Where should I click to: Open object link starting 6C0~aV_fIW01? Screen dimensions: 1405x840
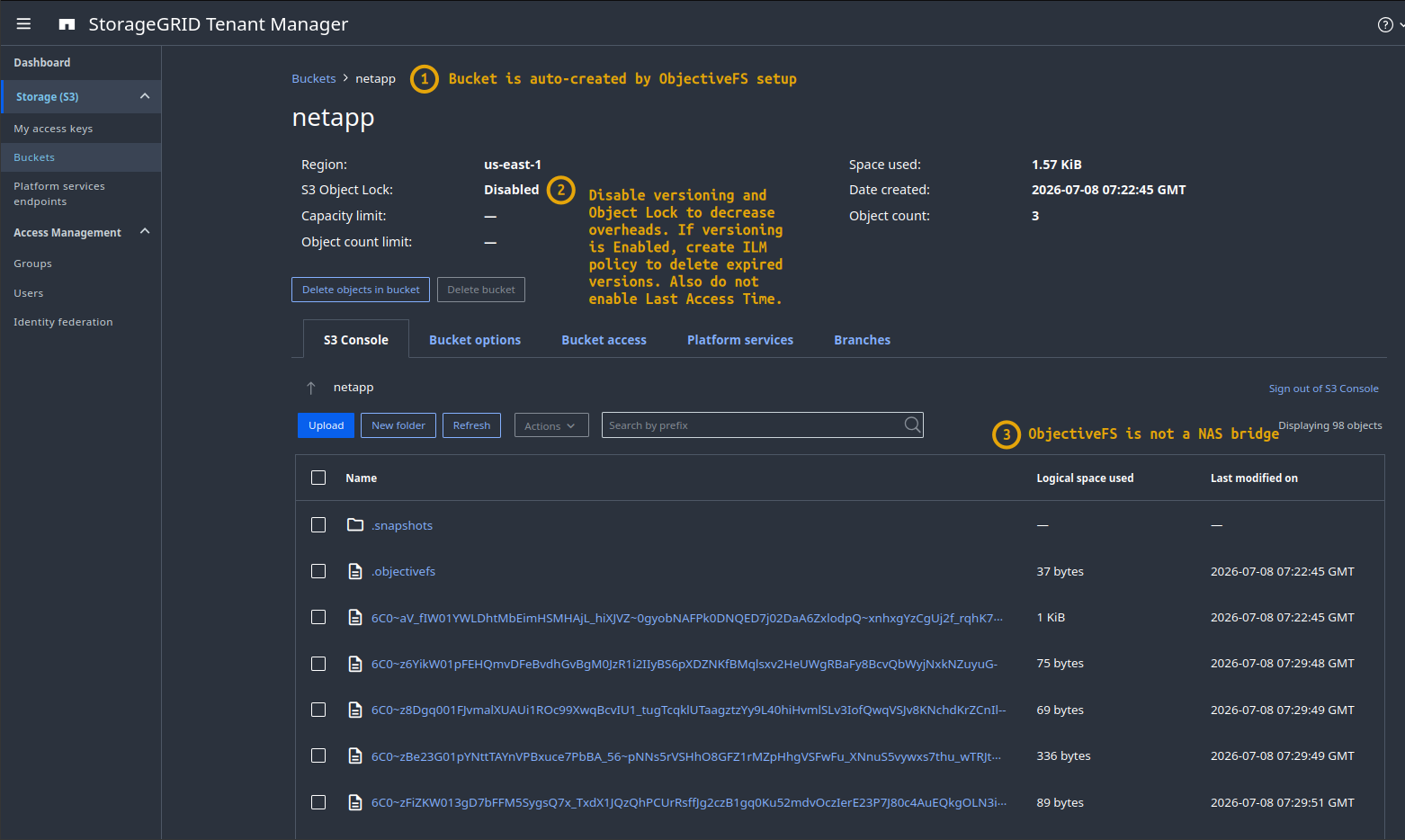pyautogui.click(x=687, y=618)
